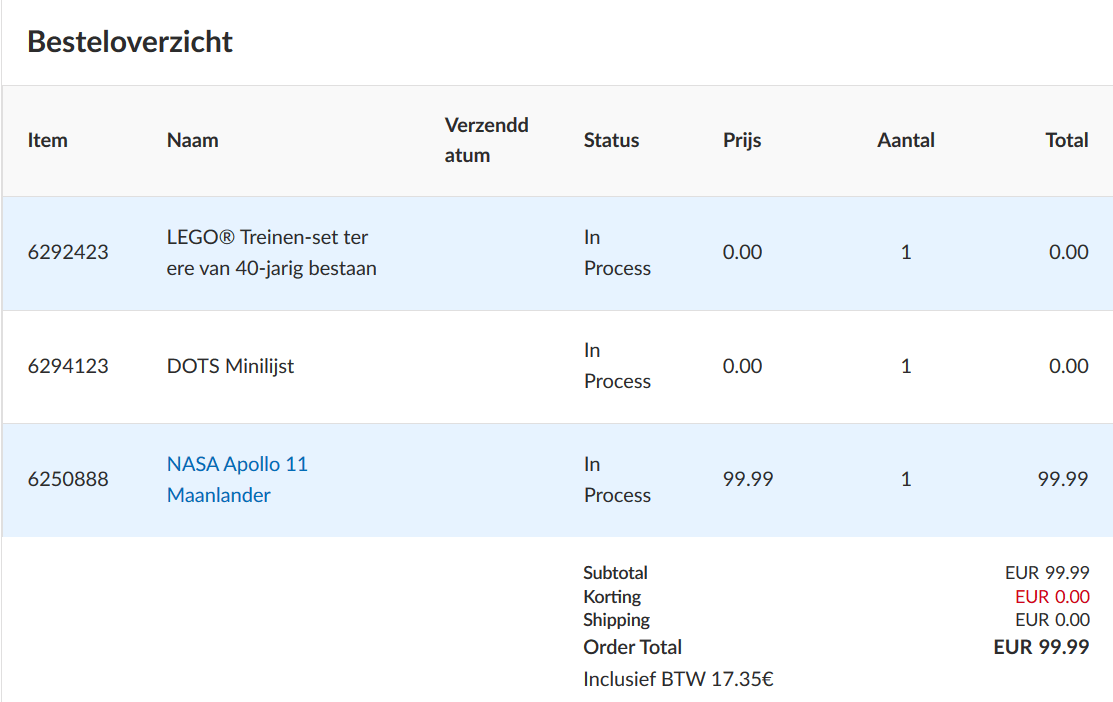
Task: Click the Aantal column header
Action: 906,140
